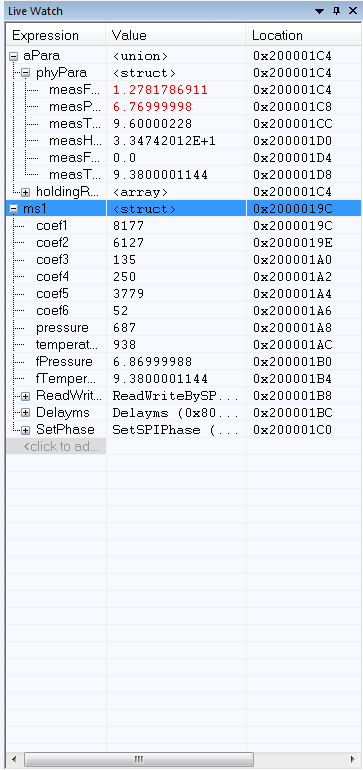363x770 pixels.
Task: Click the location 0x200001B0
Action: coord(292,362)
